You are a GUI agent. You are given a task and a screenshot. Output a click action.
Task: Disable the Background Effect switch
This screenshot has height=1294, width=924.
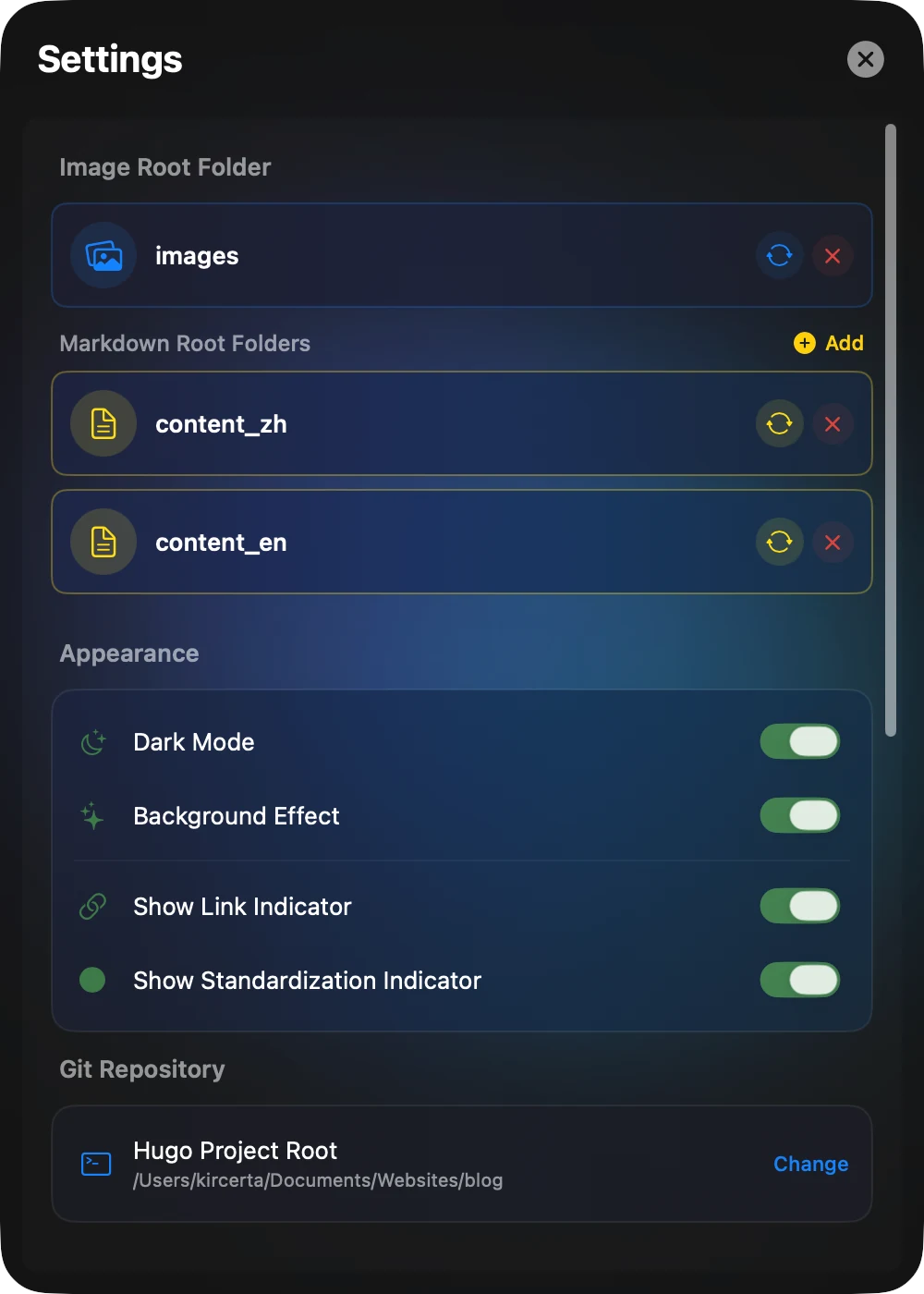(x=800, y=815)
